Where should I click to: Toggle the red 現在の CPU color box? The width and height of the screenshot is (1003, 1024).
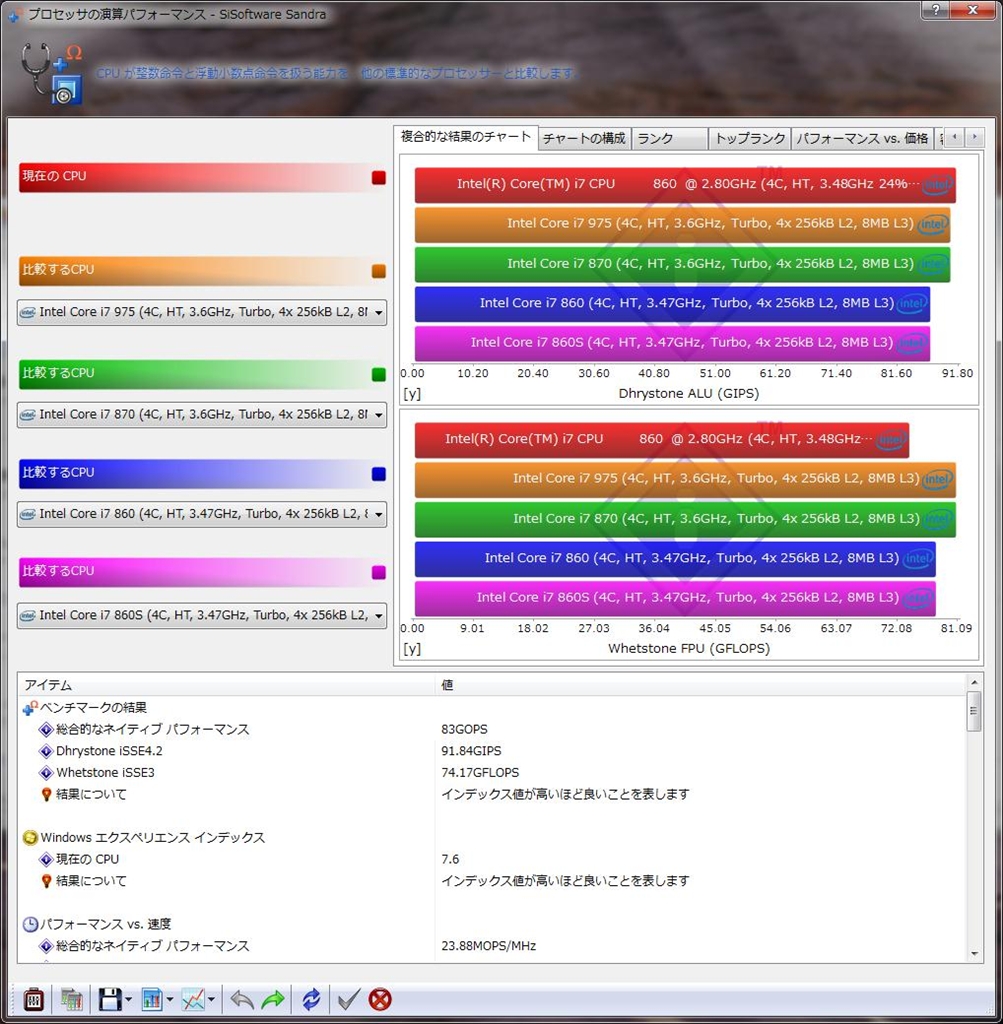click(x=379, y=178)
